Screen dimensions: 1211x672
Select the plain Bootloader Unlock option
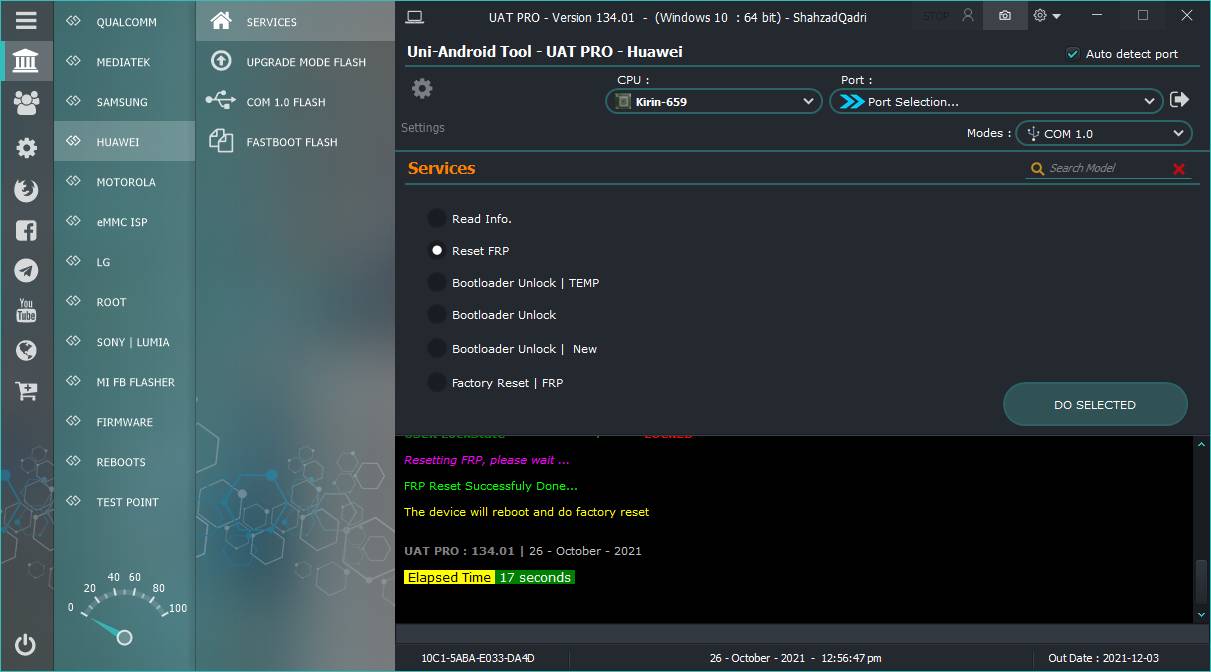coord(437,314)
